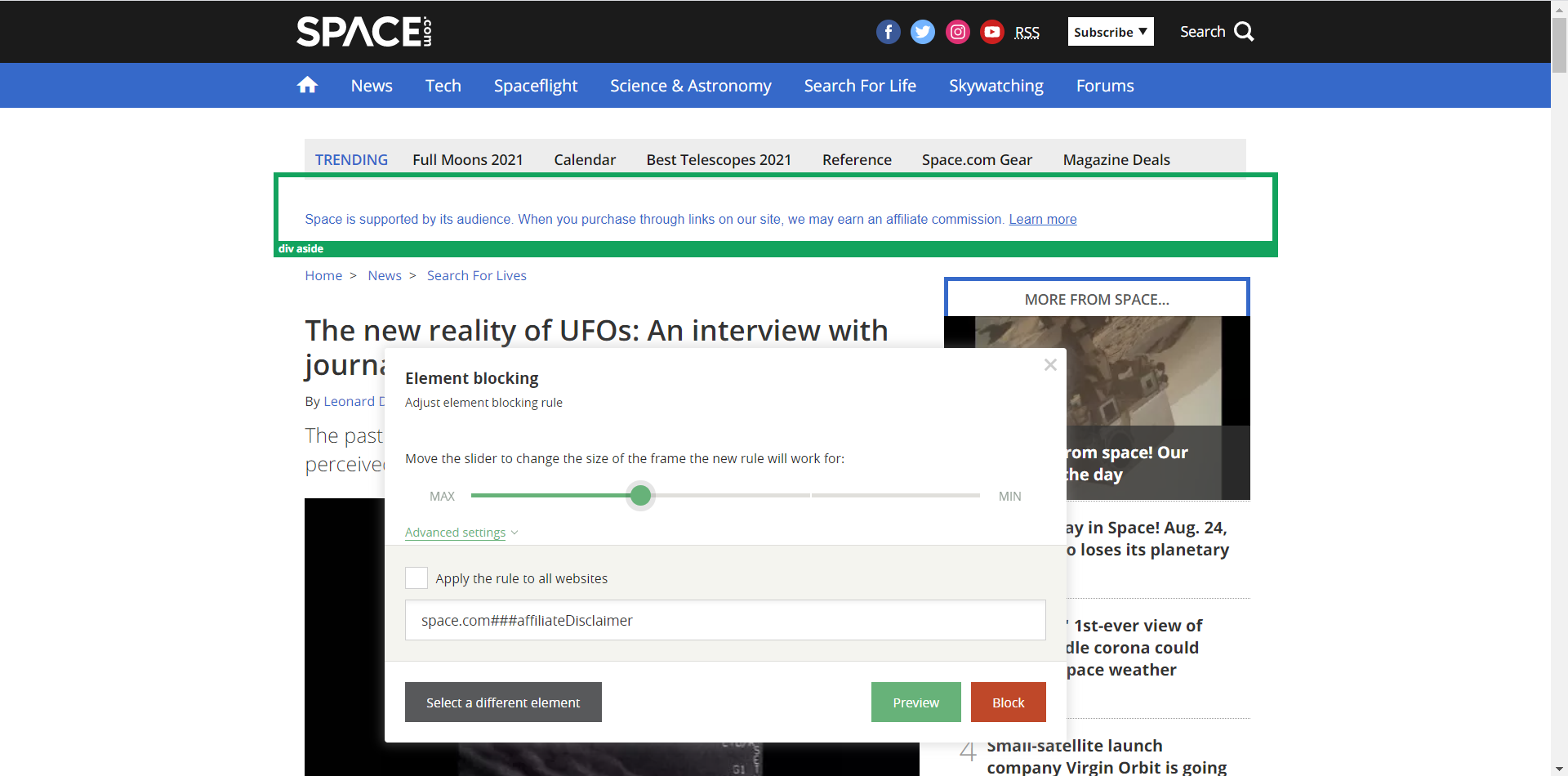Enable Apply the rule to all websites

(416, 578)
